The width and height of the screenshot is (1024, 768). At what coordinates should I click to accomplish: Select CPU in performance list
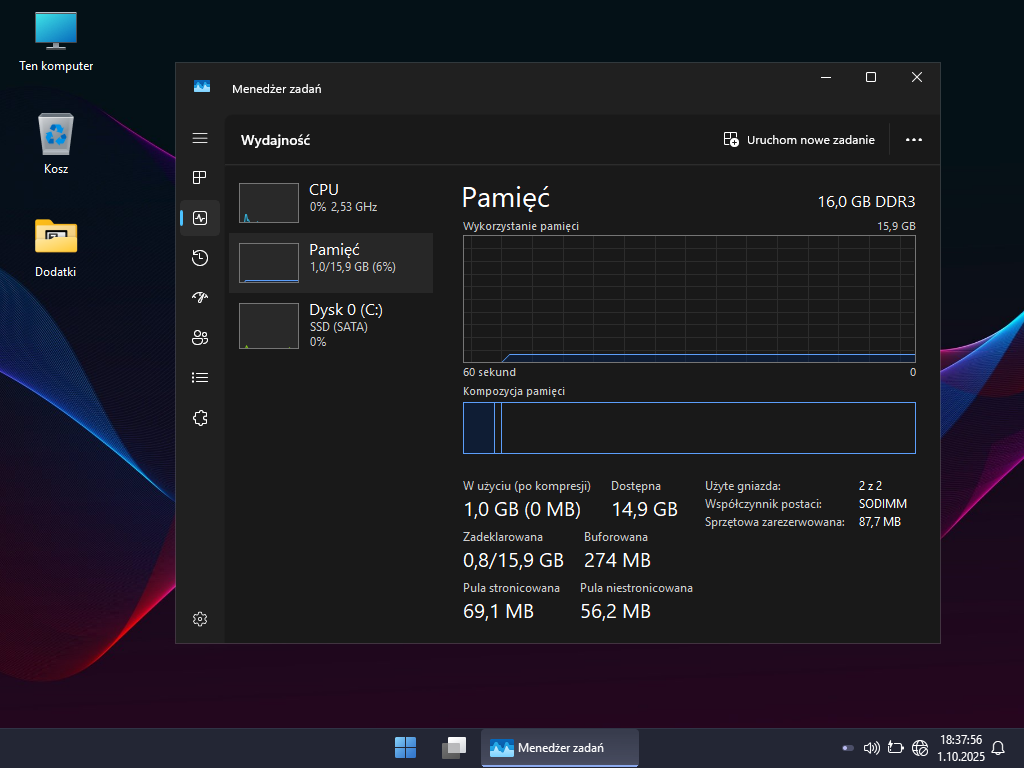[x=330, y=203]
